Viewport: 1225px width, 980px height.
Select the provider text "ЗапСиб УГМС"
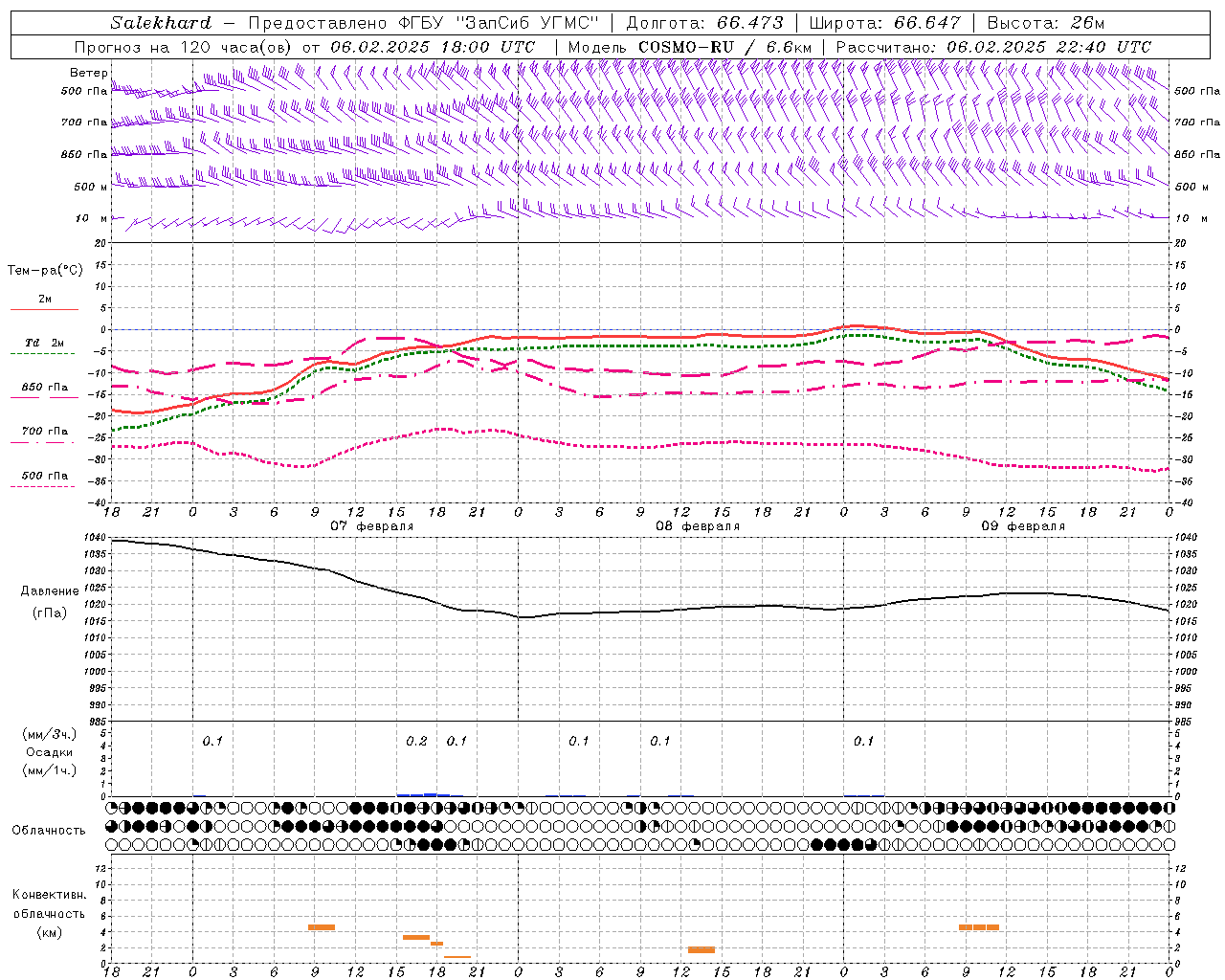(529, 23)
